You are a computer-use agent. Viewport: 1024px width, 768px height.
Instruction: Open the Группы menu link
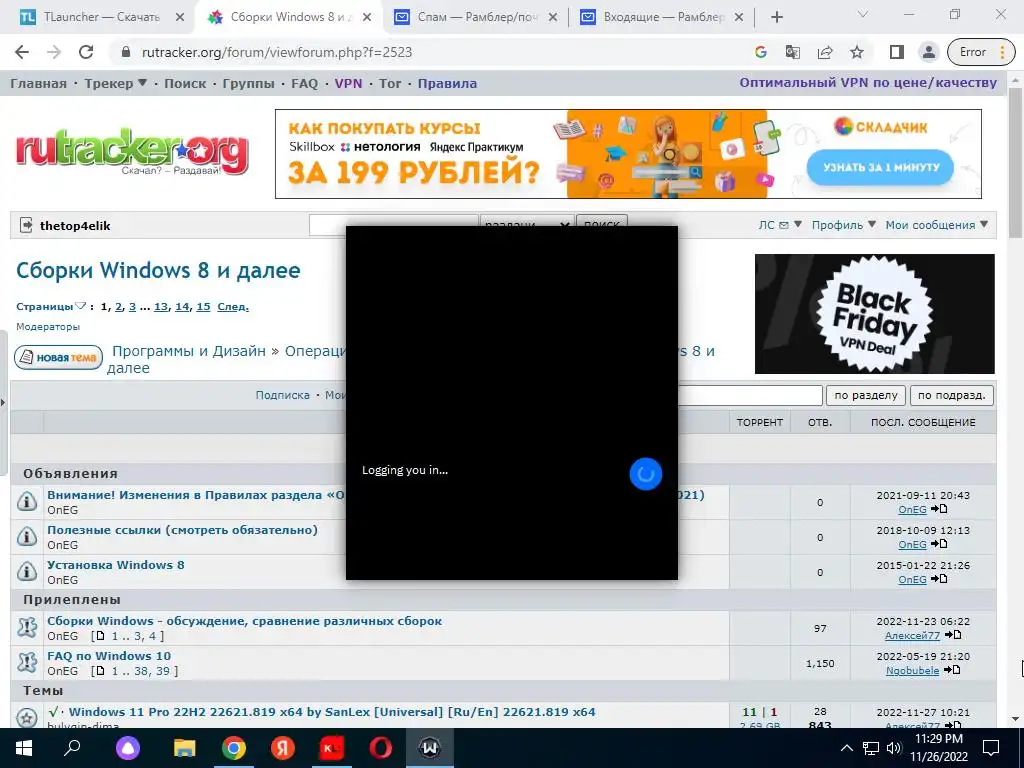248,84
